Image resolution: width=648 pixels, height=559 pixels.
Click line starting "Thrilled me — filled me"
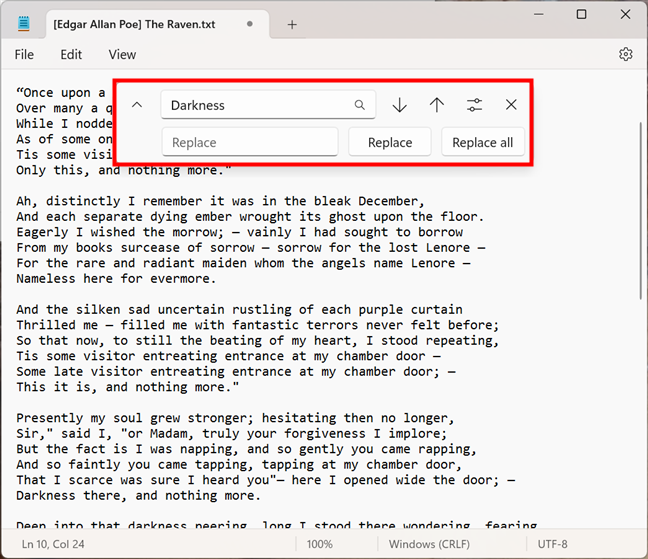pyautogui.click(x=257, y=325)
